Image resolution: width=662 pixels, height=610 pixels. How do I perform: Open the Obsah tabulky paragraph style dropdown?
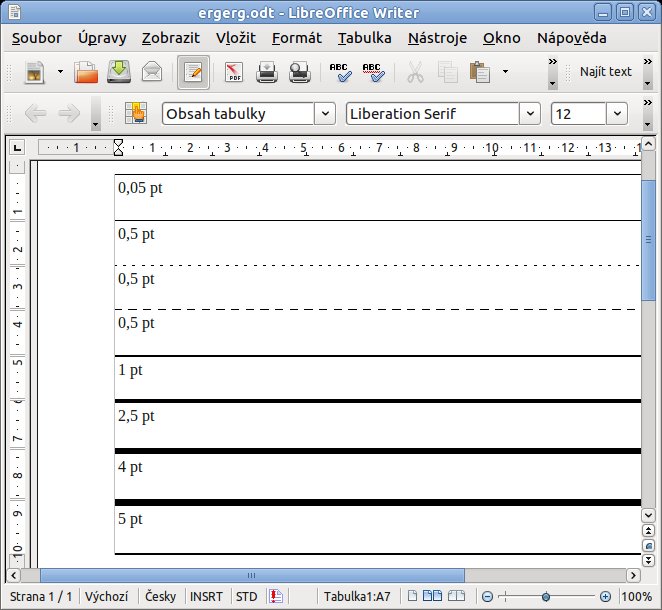325,114
